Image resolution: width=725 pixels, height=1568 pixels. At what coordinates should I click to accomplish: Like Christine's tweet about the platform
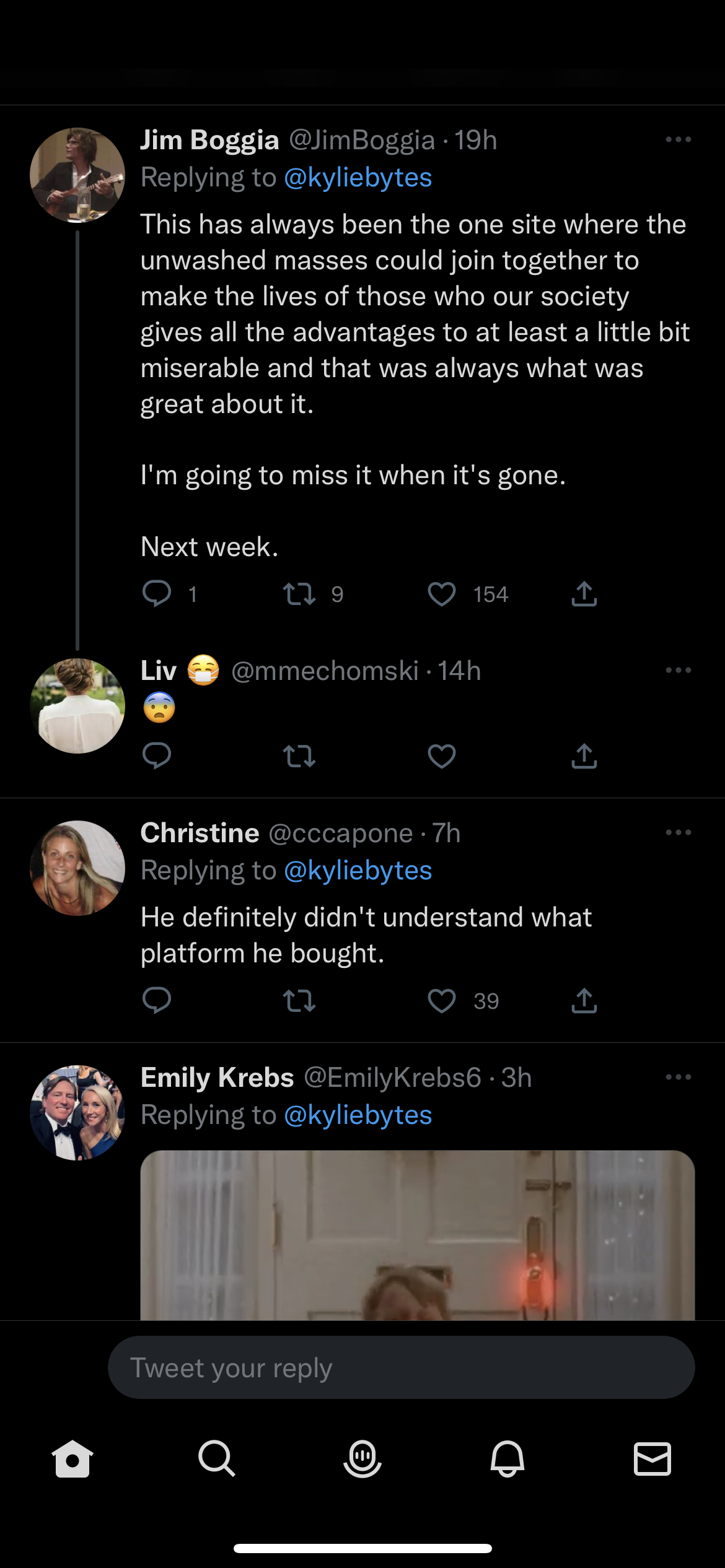tap(442, 1001)
